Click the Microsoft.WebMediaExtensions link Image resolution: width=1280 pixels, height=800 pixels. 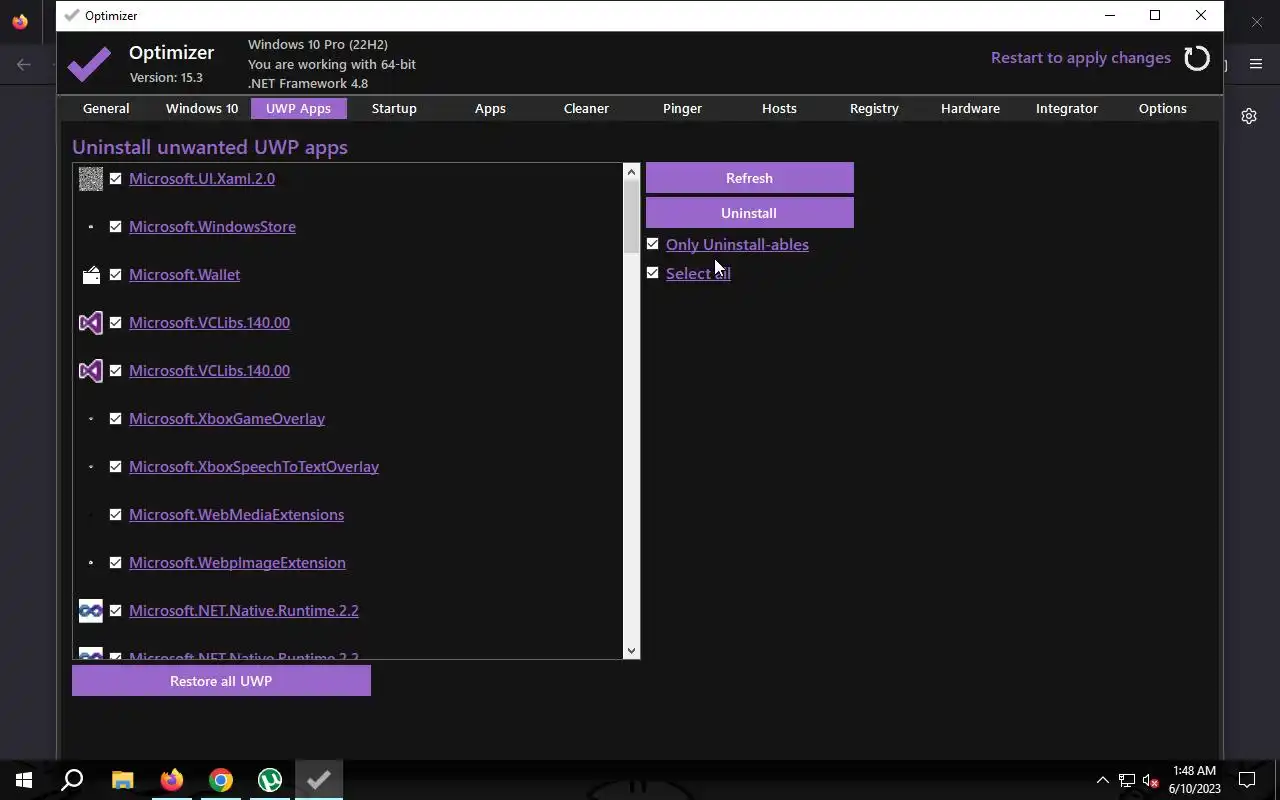236,515
